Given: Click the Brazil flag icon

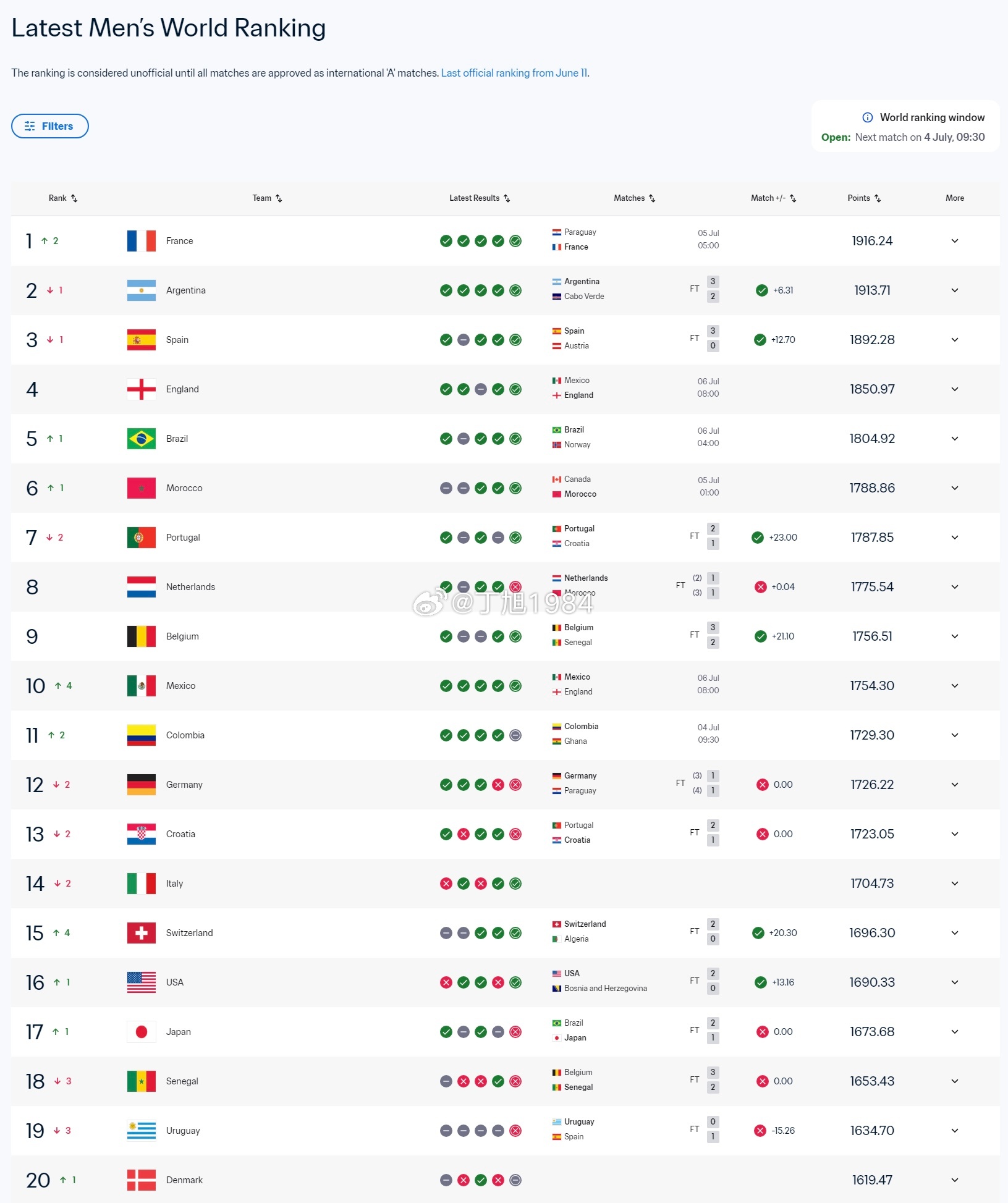Looking at the screenshot, I should [x=142, y=439].
